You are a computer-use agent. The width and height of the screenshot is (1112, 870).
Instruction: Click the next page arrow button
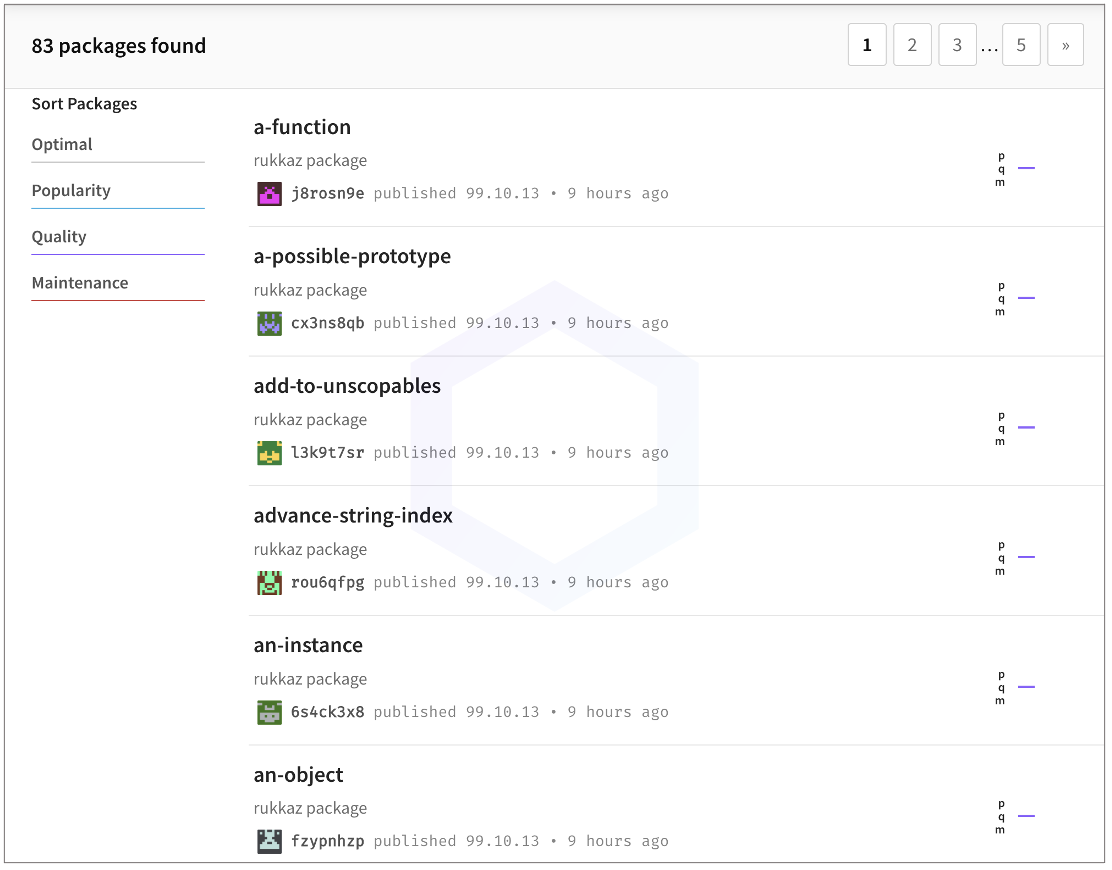click(x=1065, y=46)
